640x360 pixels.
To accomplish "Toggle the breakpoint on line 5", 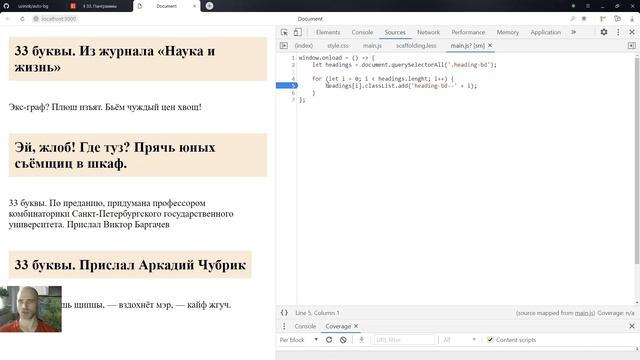I will pos(287,85).
